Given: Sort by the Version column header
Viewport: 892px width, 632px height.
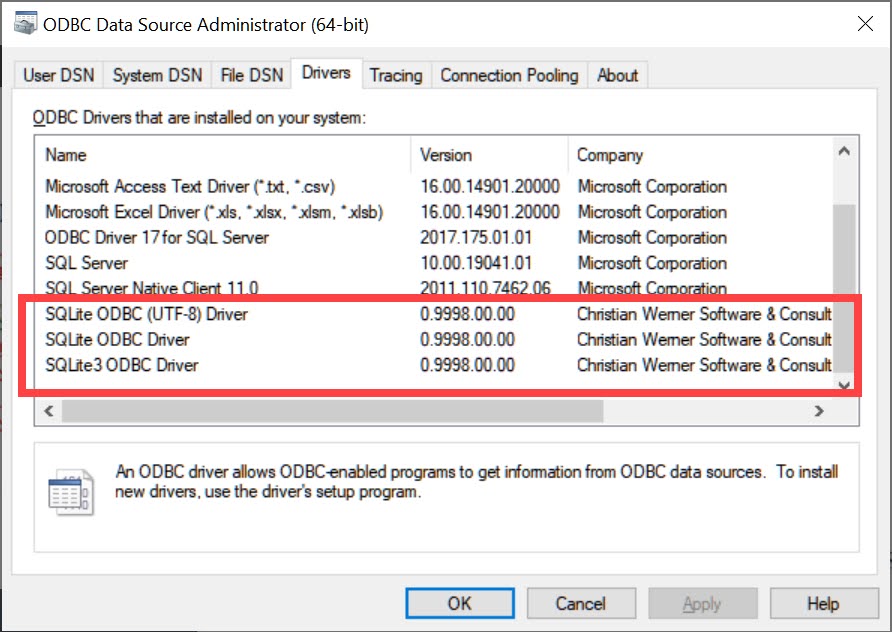Looking at the screenshot, I should tap(489, 155).
